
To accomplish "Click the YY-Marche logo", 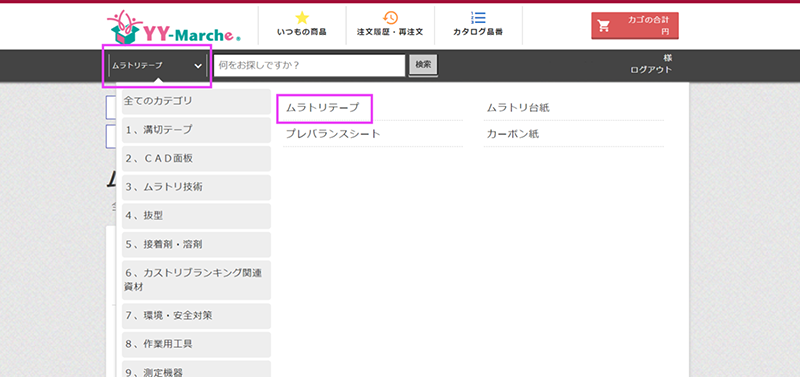I will [x=174, y=28].
